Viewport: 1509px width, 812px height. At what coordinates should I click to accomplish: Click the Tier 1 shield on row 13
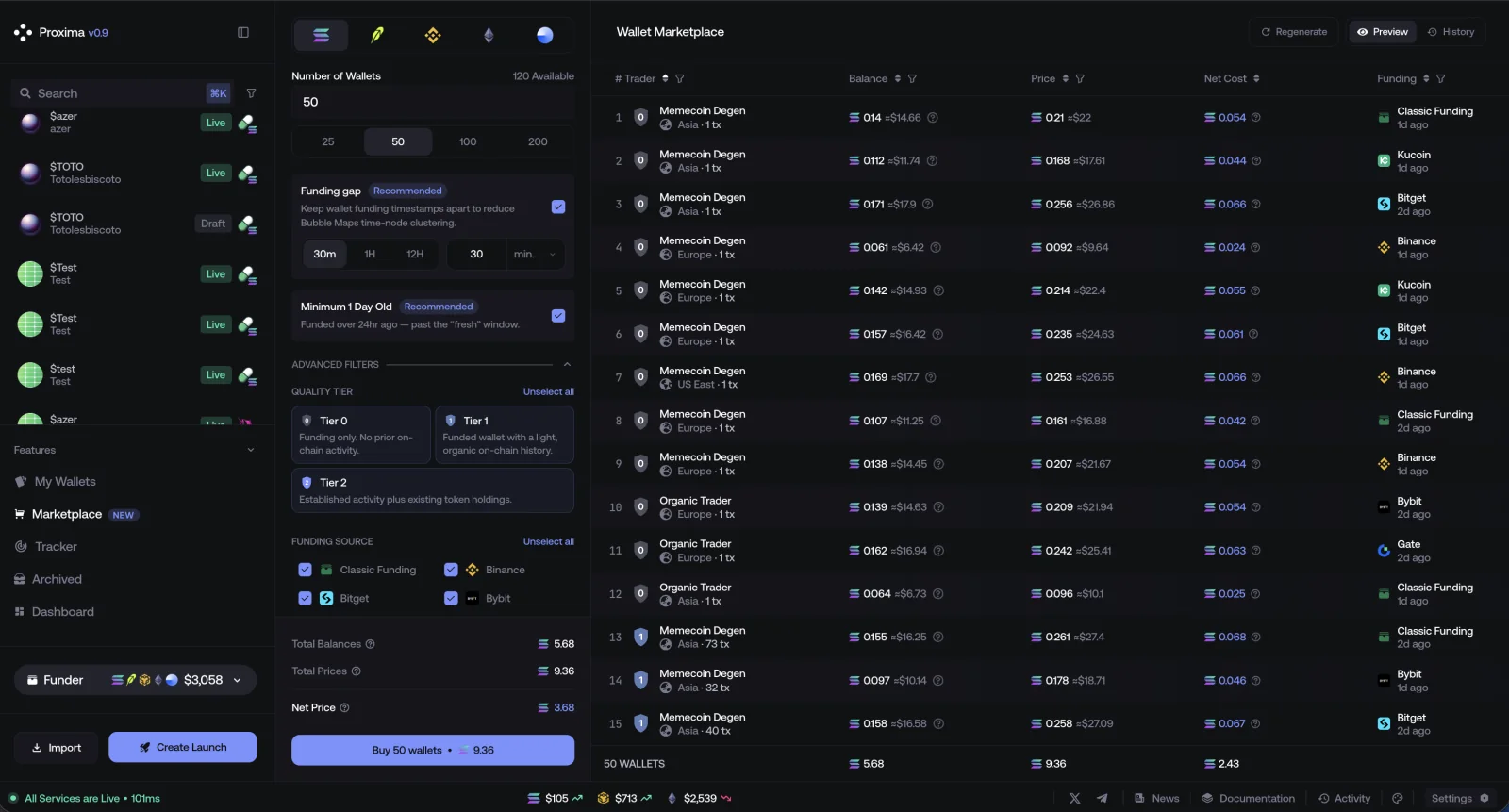coord(640,638)
